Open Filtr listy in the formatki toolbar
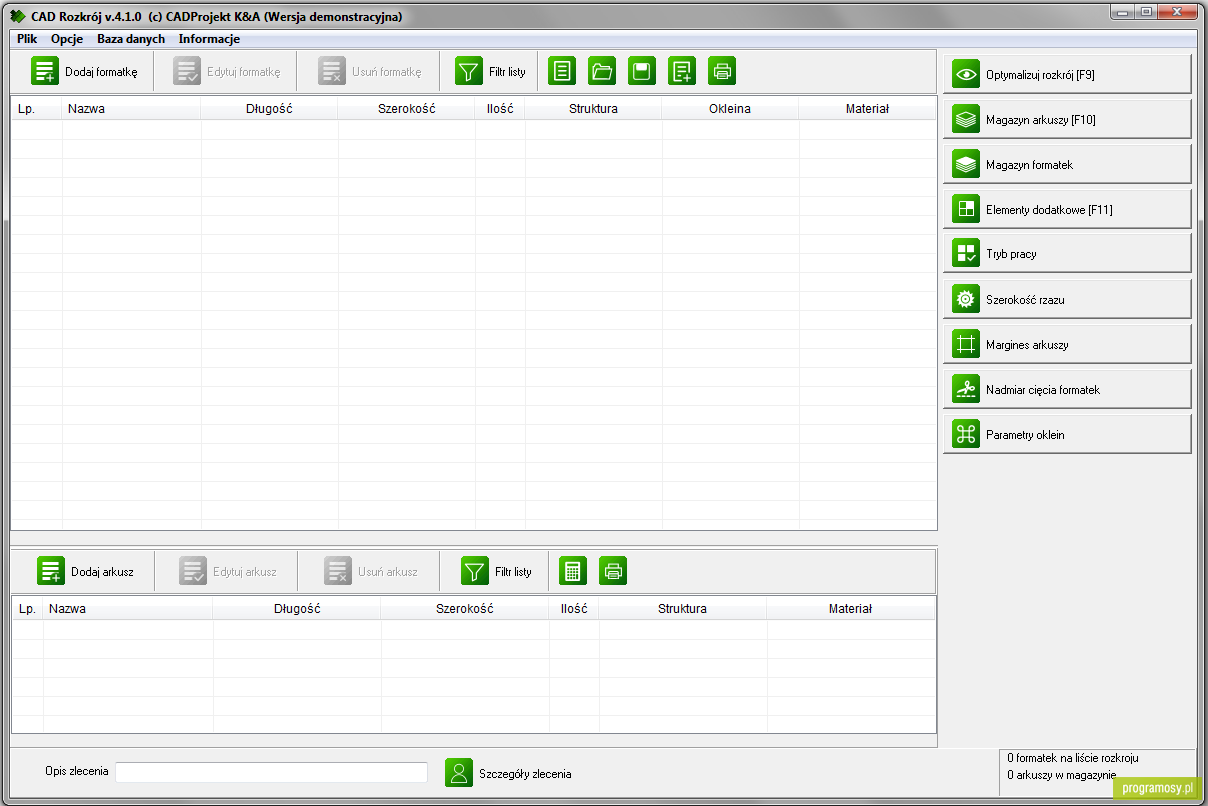Image resolution: width=1208 pixels, height=806 pixels. (490, 72)
